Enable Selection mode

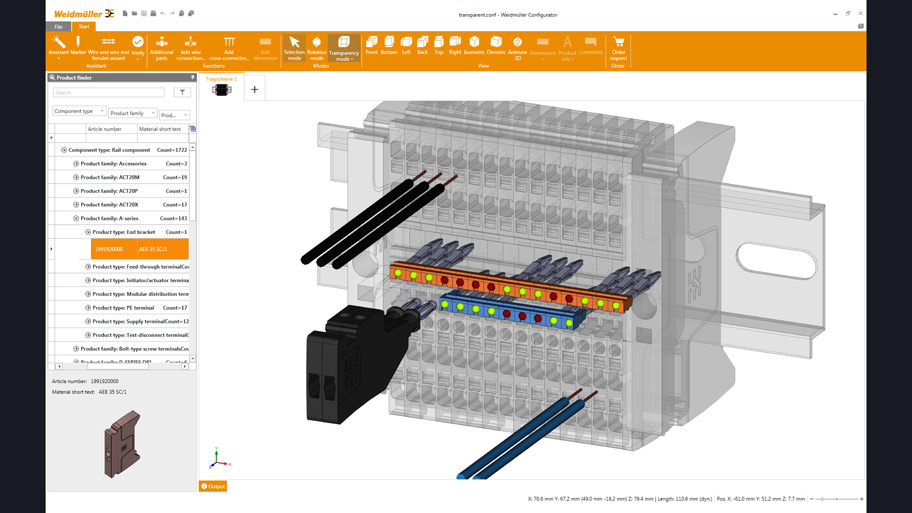click(294, 47)
